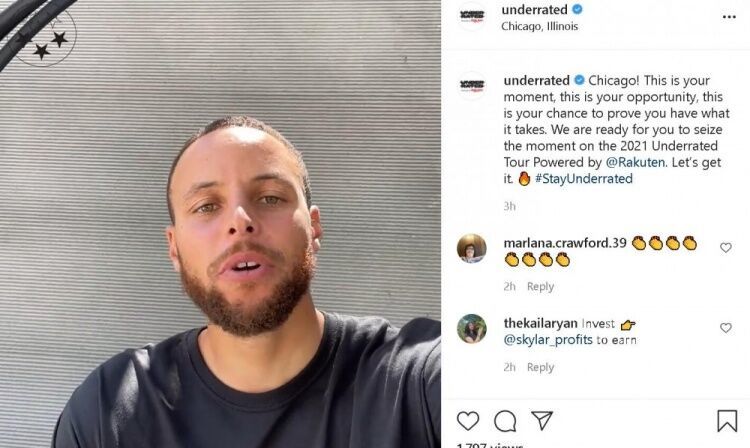Play or pause the video post
Screen dimensions: 750x448
220,224
